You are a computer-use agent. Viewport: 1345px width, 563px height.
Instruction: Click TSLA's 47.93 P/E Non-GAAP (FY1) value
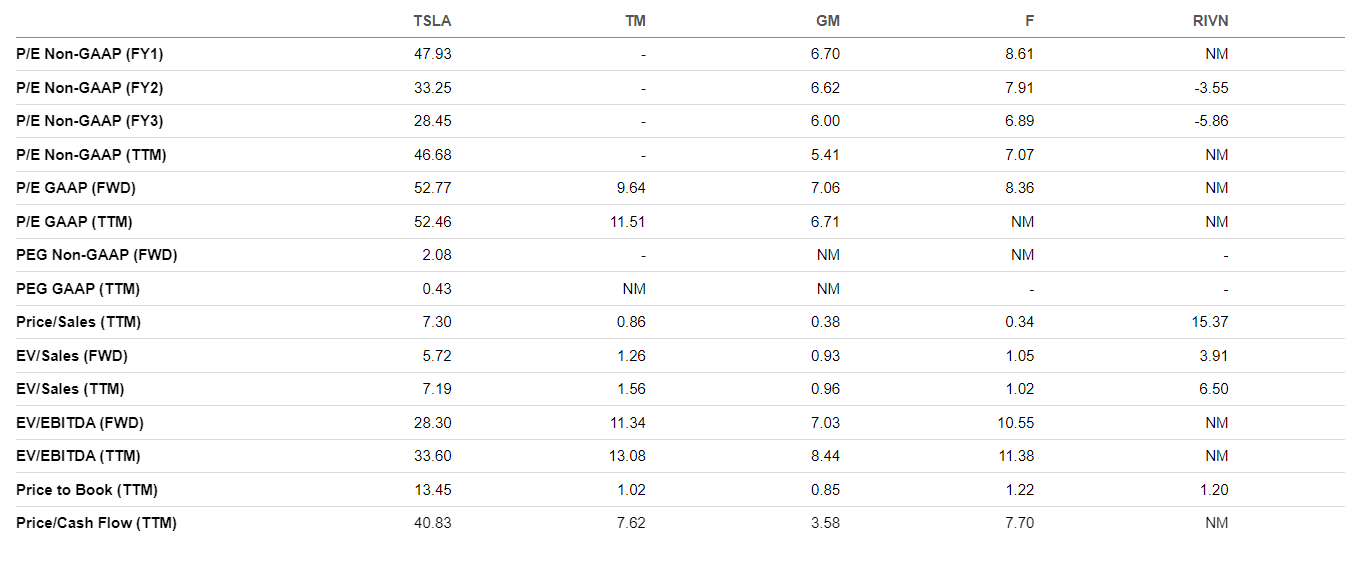click(432, 54)
